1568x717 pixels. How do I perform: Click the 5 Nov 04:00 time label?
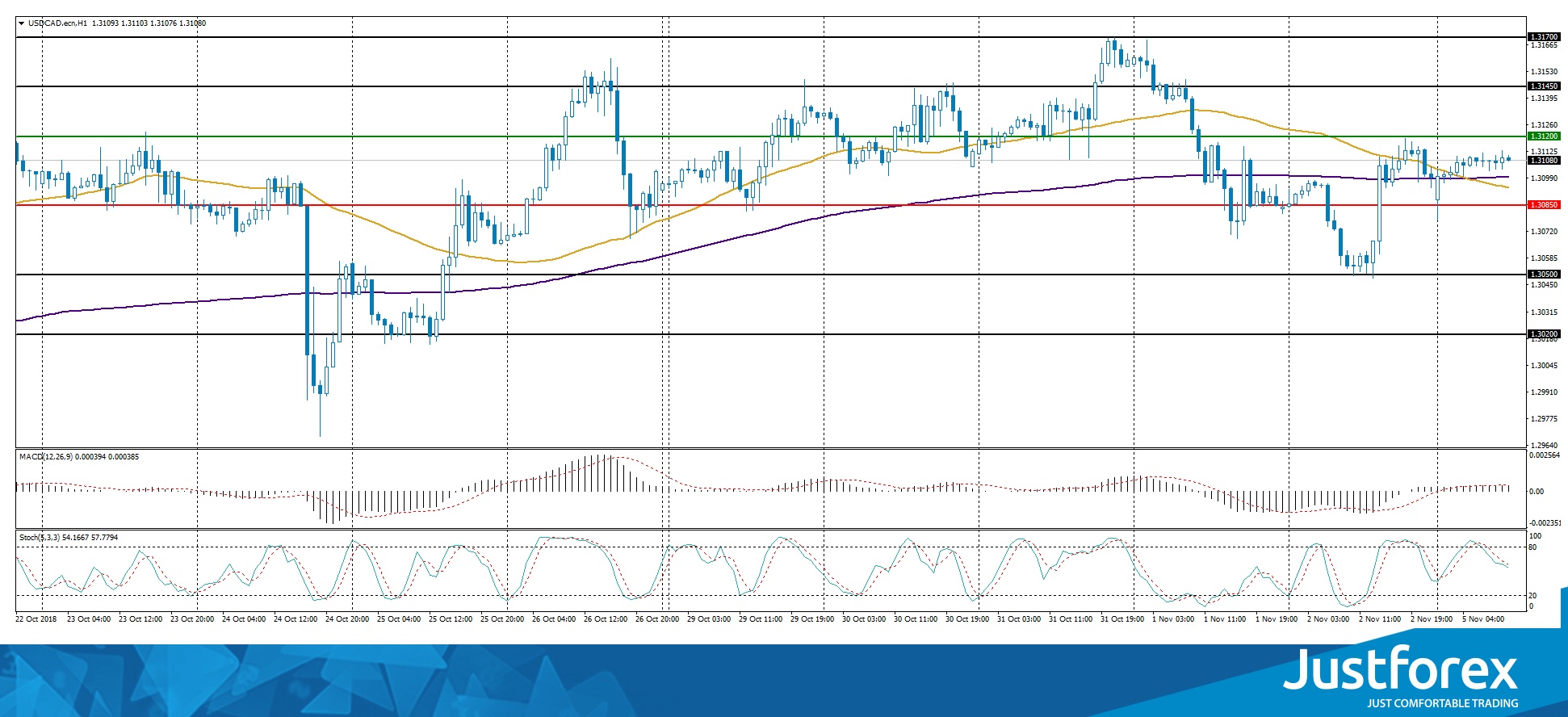[x=1483, y=619]
